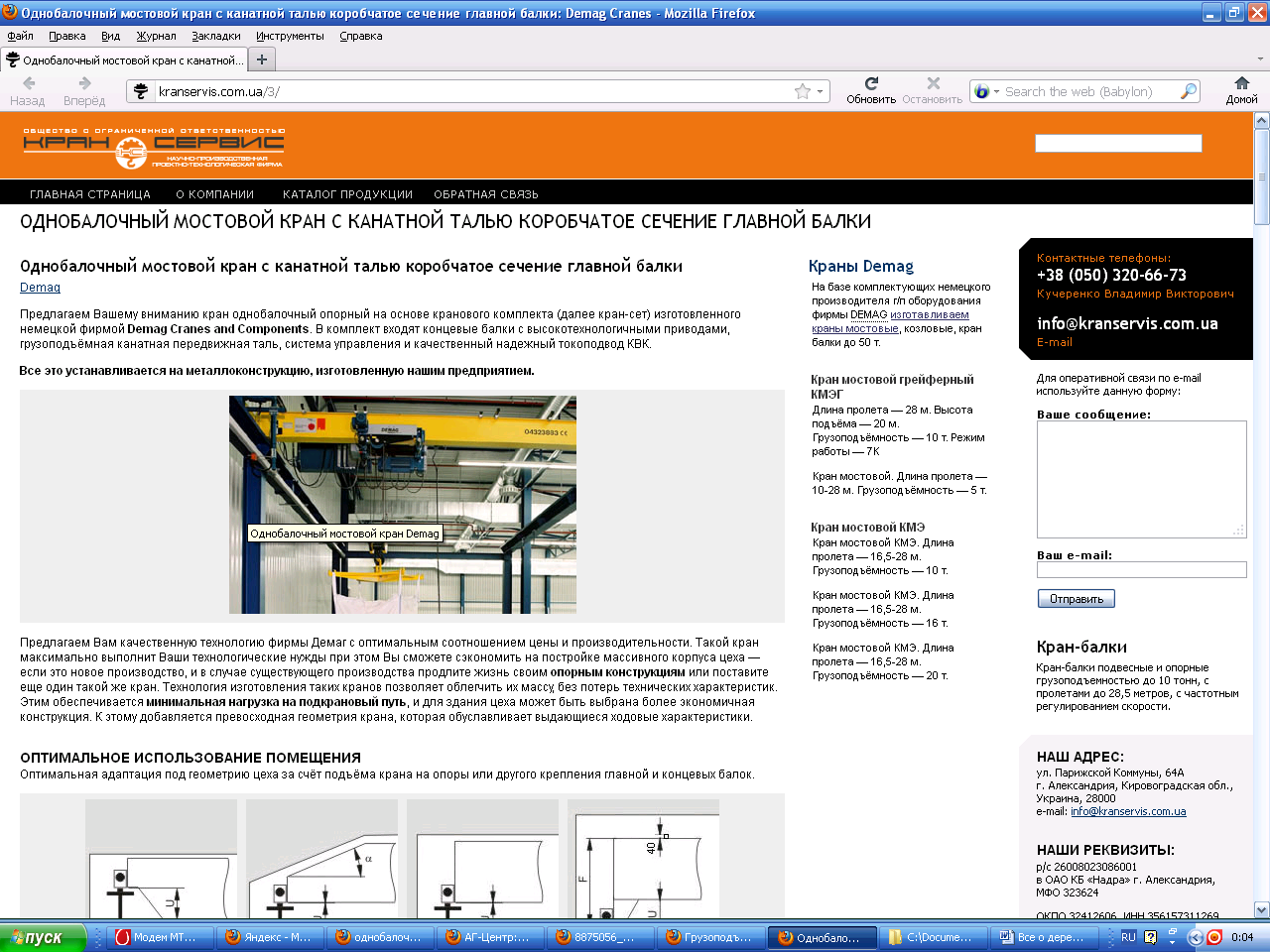Click the Отправить submit button
1270x952 pixels.
pyautogui.click(x=1077, y=599)
